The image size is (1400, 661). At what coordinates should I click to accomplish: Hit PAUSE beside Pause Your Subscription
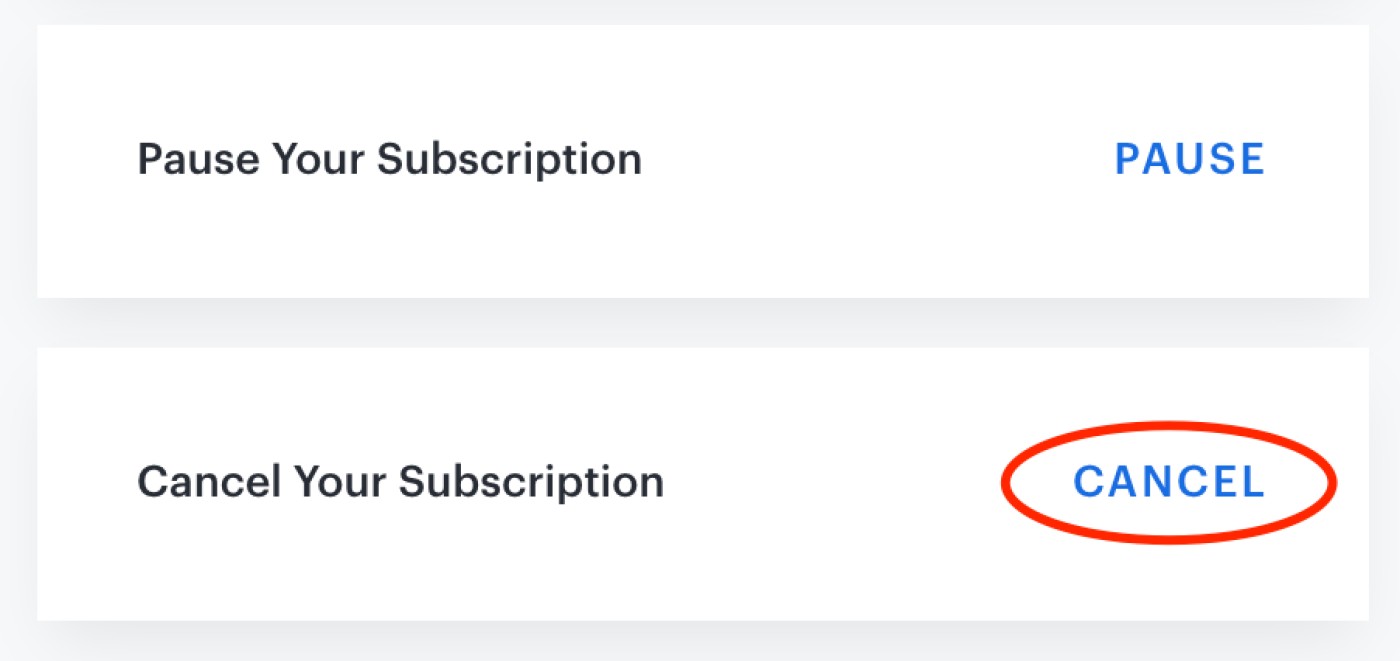(x=1189, y=160)
